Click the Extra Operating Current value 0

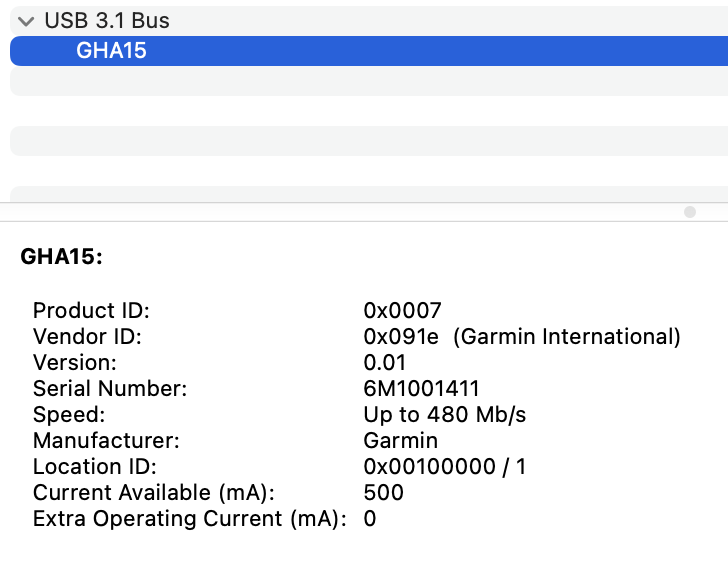tap(370, 518)
